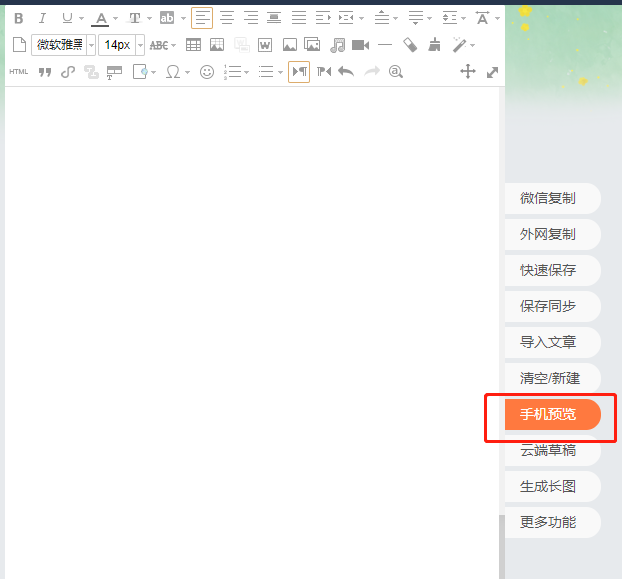Open the emoji smiley picker

[207, 72]
